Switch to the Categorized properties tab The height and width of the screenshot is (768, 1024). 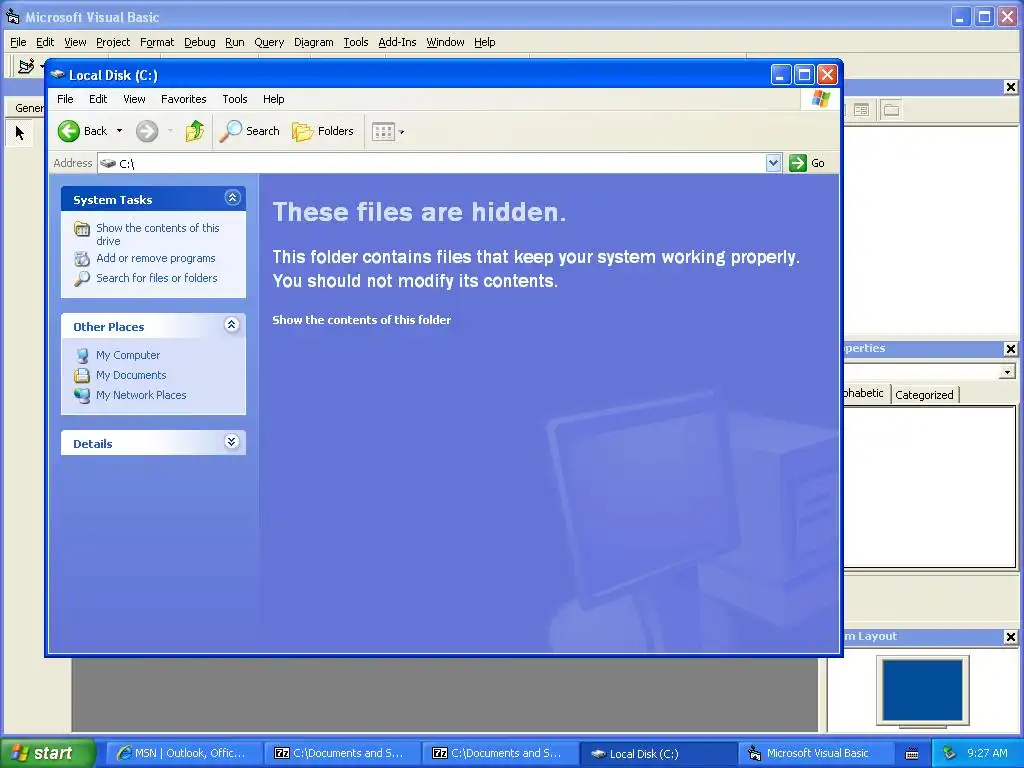924,394
